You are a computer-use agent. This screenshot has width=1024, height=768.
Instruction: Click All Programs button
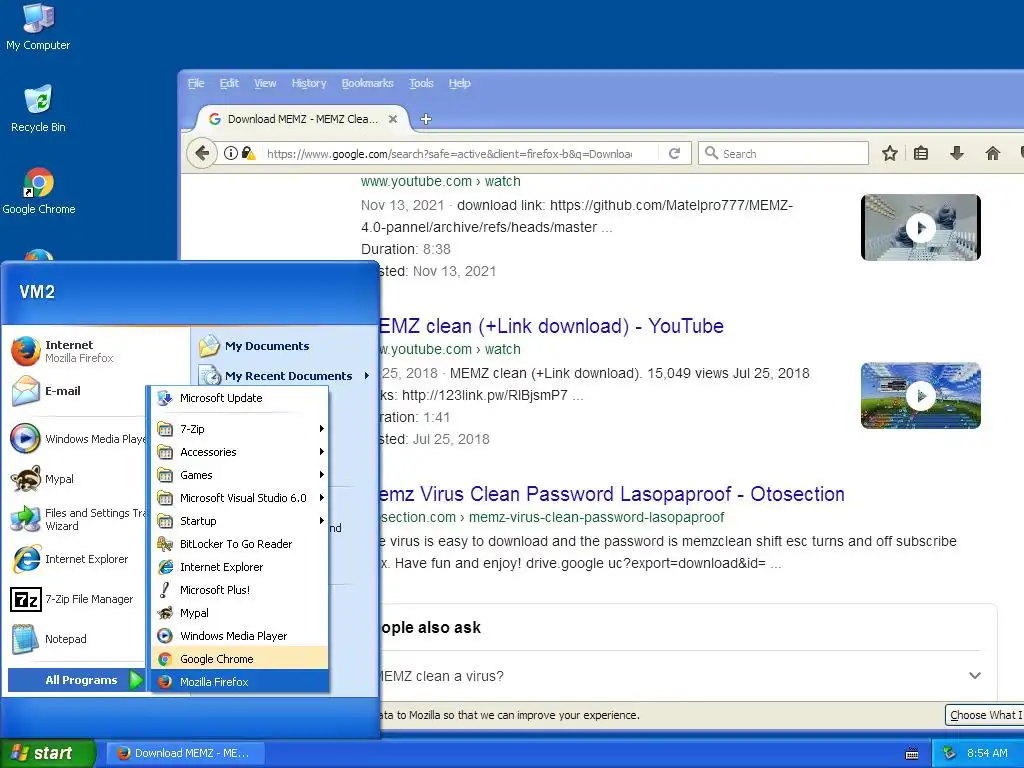pos(76,680)
